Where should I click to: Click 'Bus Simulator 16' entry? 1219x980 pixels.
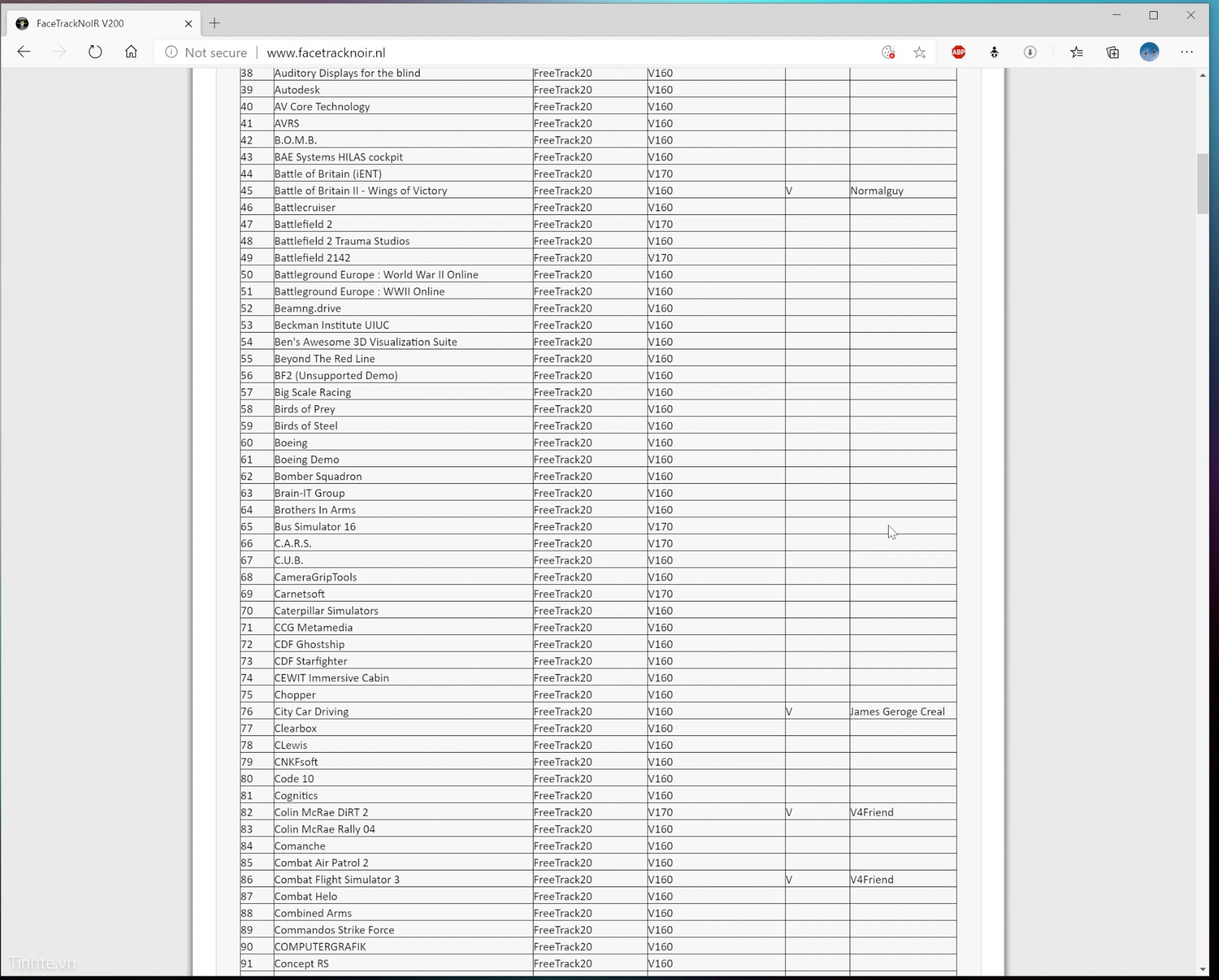pyautogui.click(x=315, y=527)
